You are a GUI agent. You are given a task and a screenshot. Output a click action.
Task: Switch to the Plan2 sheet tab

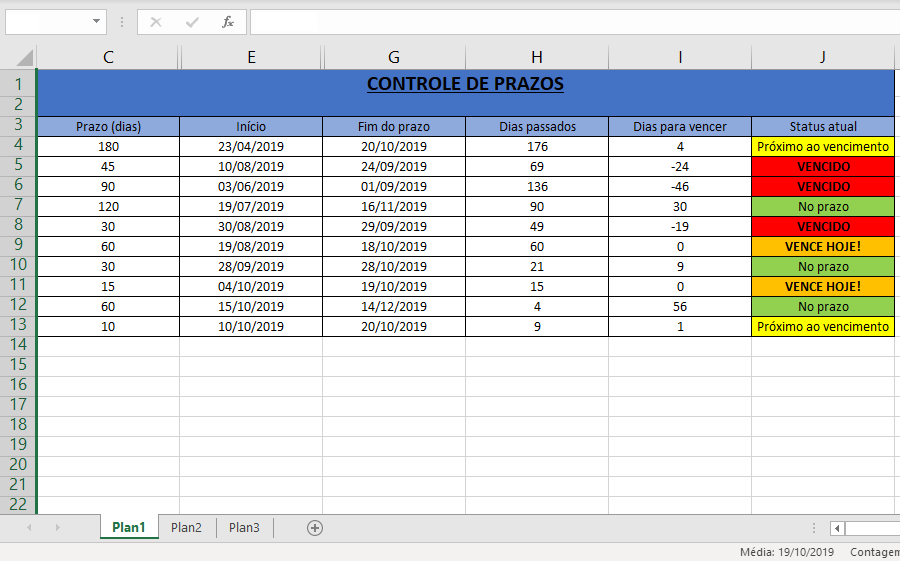(186, 527)
